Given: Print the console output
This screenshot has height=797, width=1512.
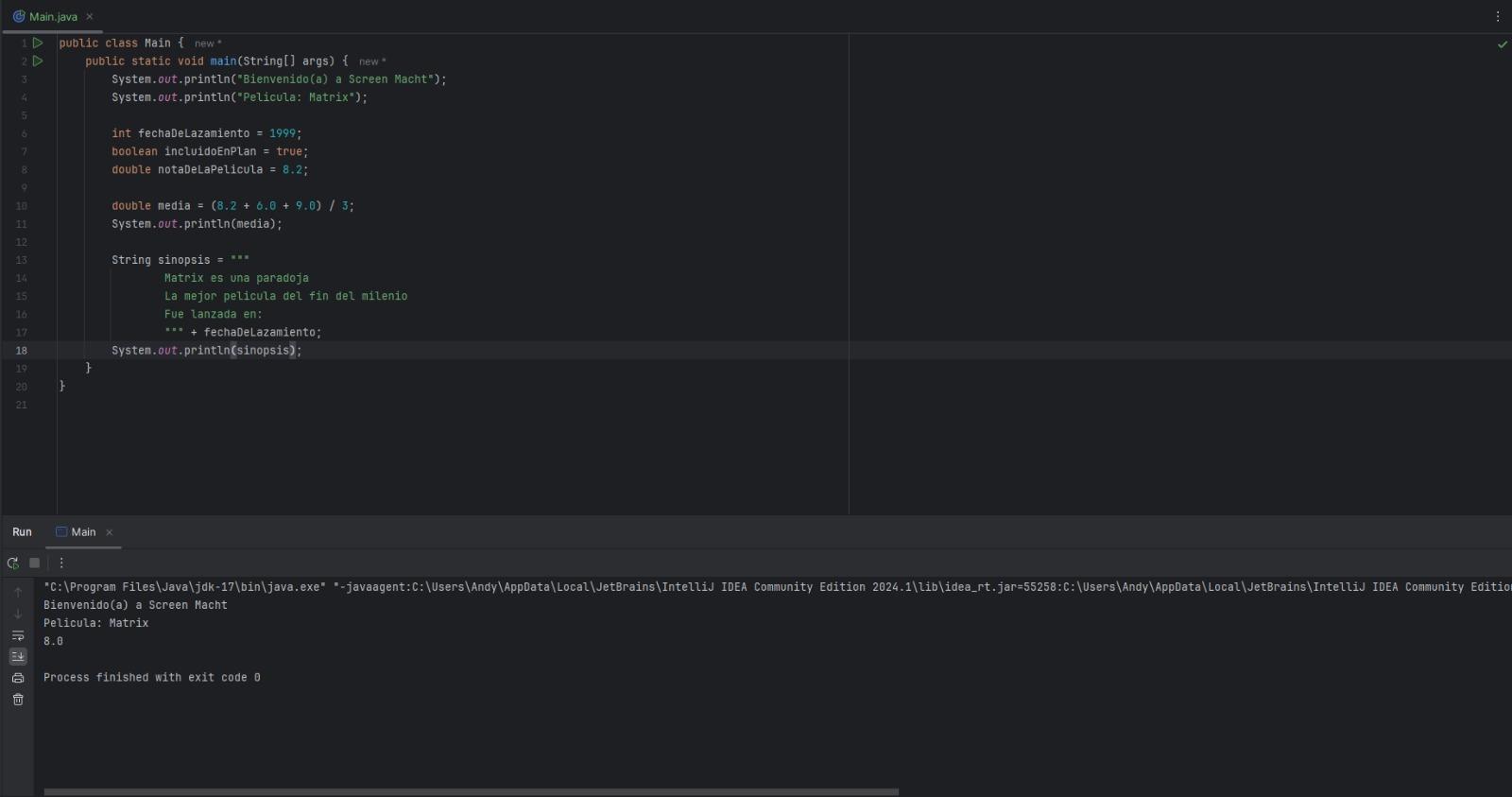Looking at the screenshot, I should pyautogui.click(x=18, y=678).
